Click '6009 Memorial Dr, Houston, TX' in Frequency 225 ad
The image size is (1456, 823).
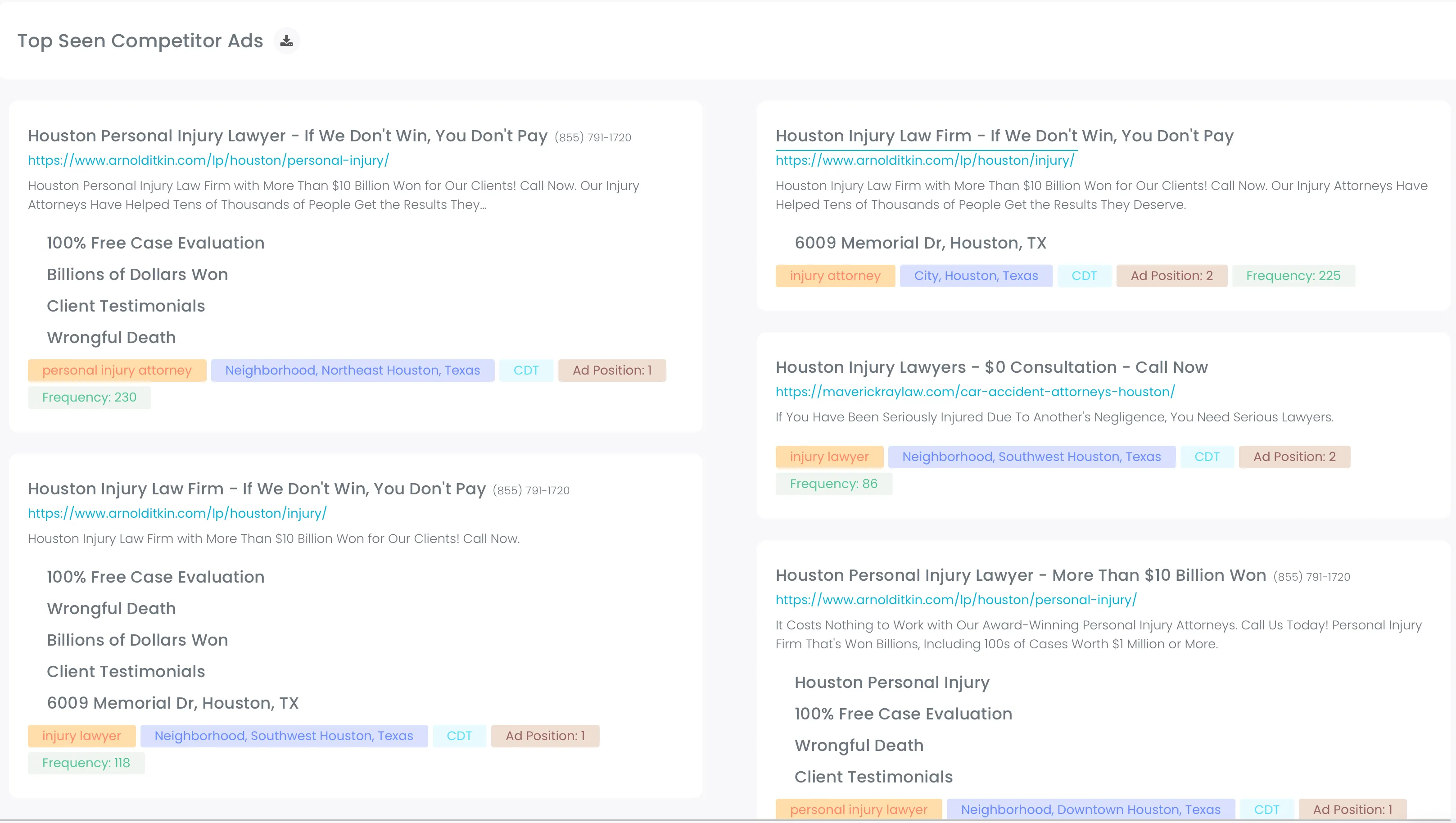921,243
